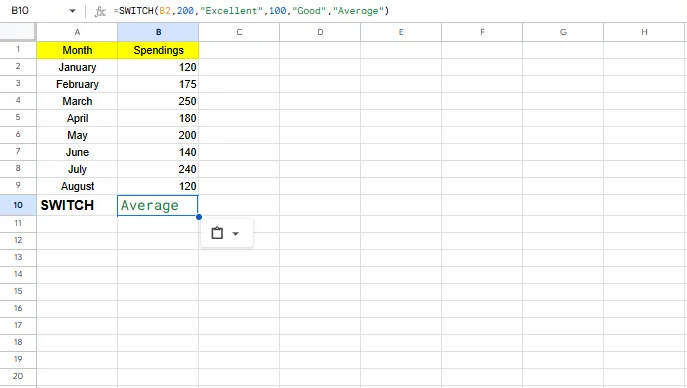This screenshot has width=687, height=388.
Task: Select the 140 spending cell
Action: [158, 152]
